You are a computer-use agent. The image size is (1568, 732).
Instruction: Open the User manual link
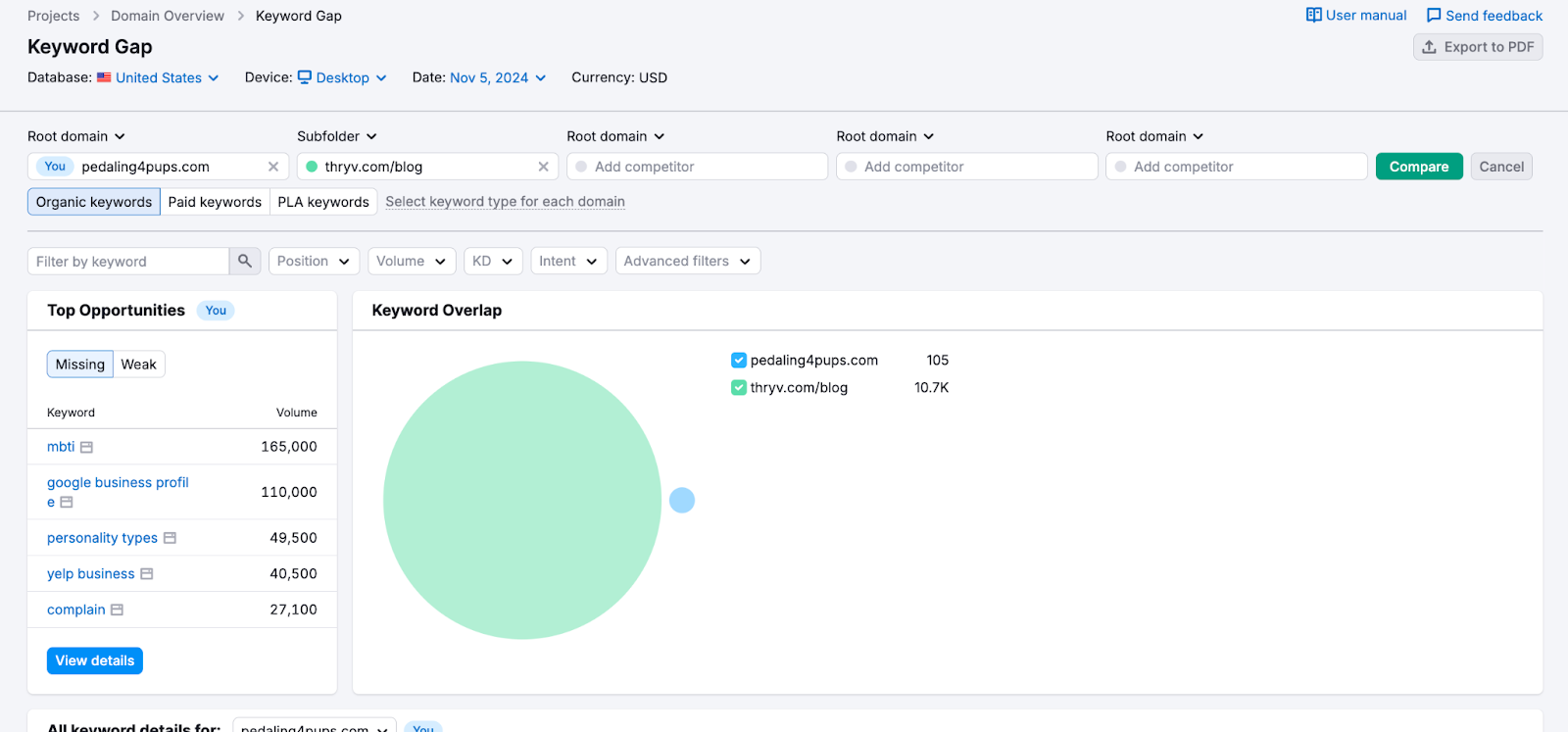click(x=1356, y=16)
